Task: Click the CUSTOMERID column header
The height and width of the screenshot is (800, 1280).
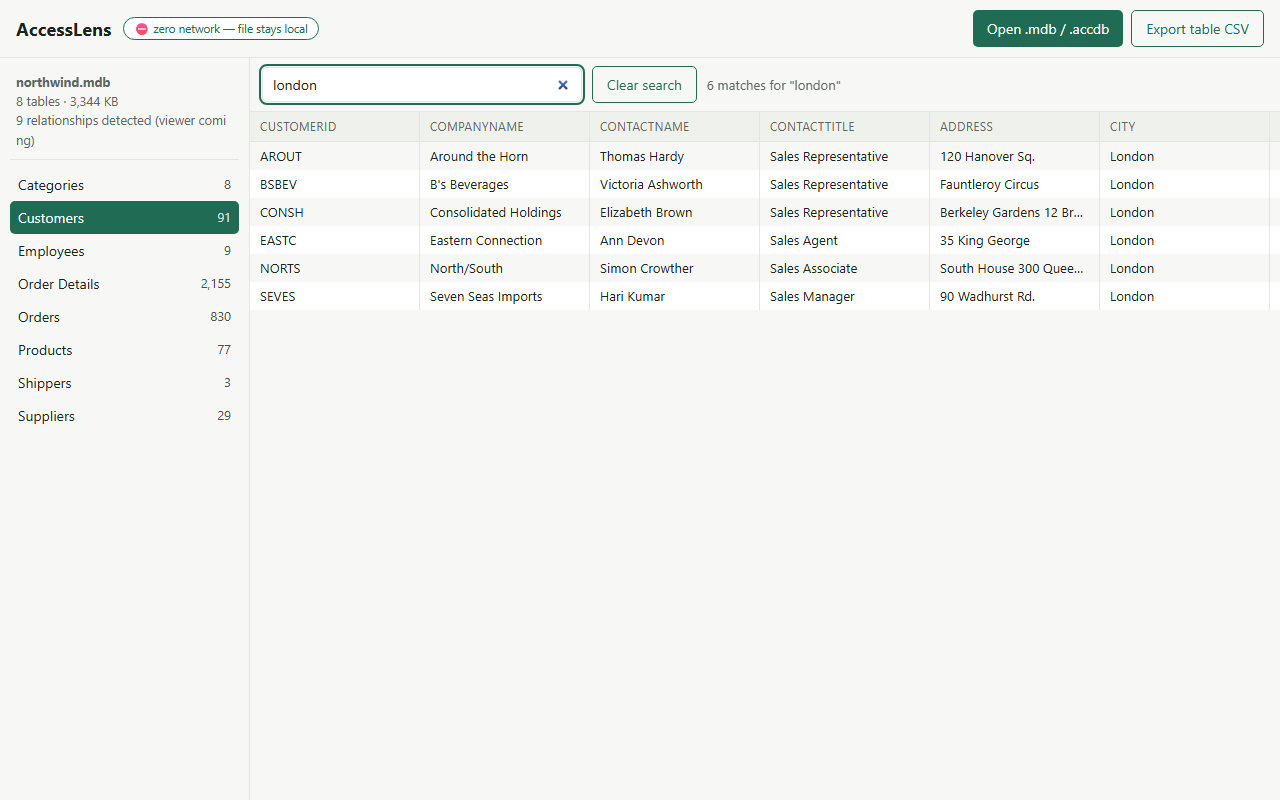Action: point(335,127)
